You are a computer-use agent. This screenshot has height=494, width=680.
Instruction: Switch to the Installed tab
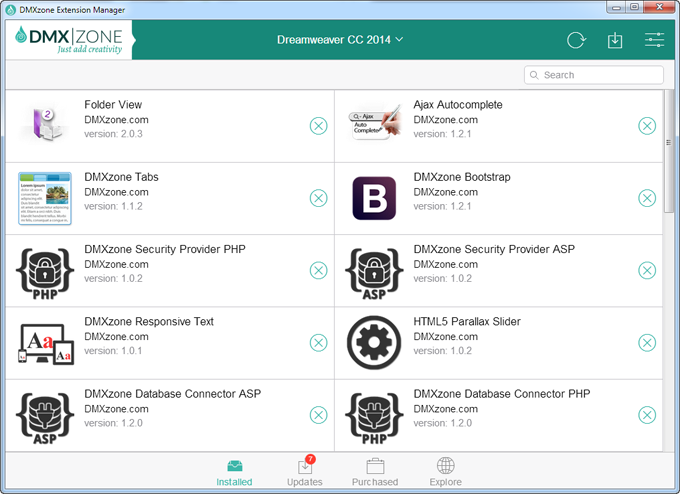click(234, 473)
